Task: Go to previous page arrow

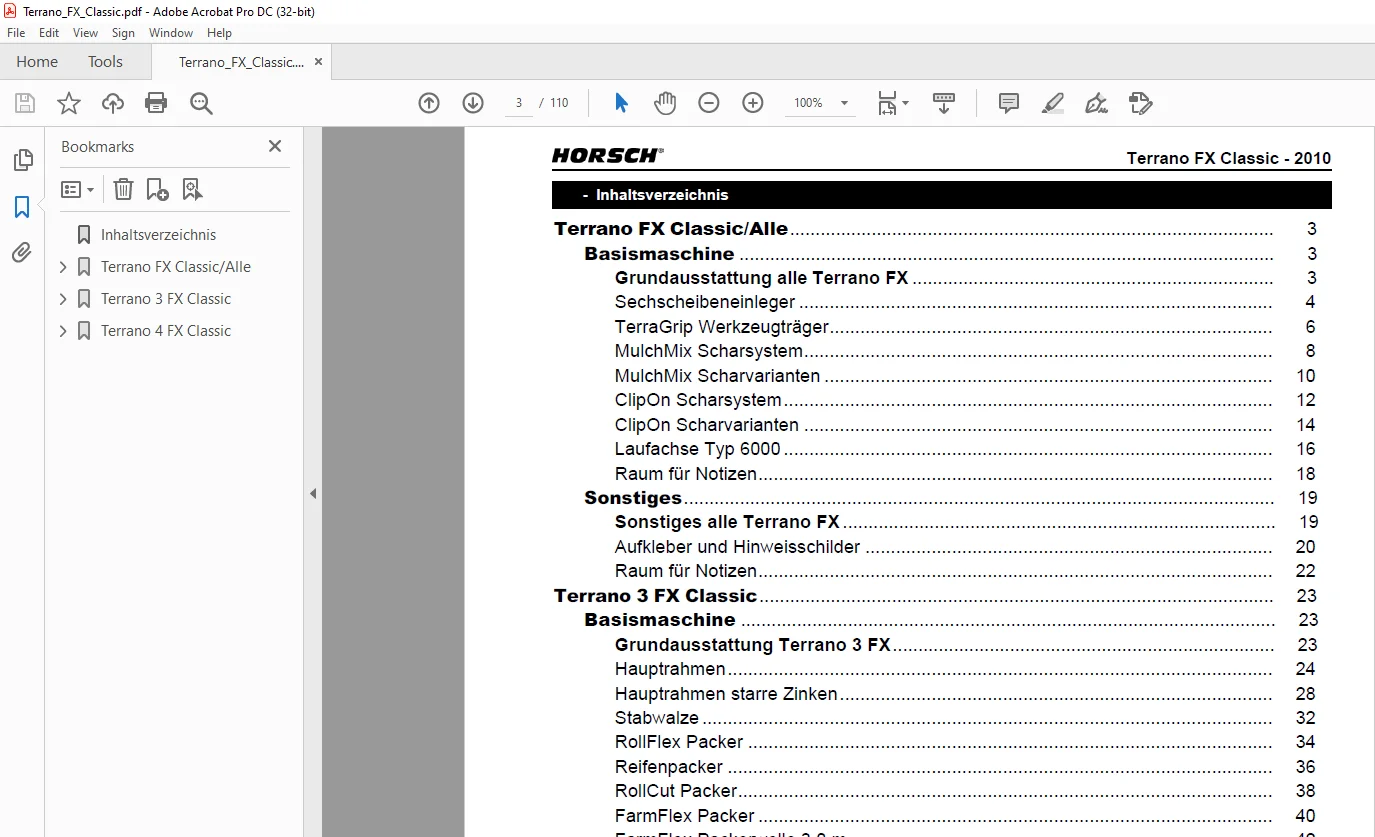Action: (429, 103)
